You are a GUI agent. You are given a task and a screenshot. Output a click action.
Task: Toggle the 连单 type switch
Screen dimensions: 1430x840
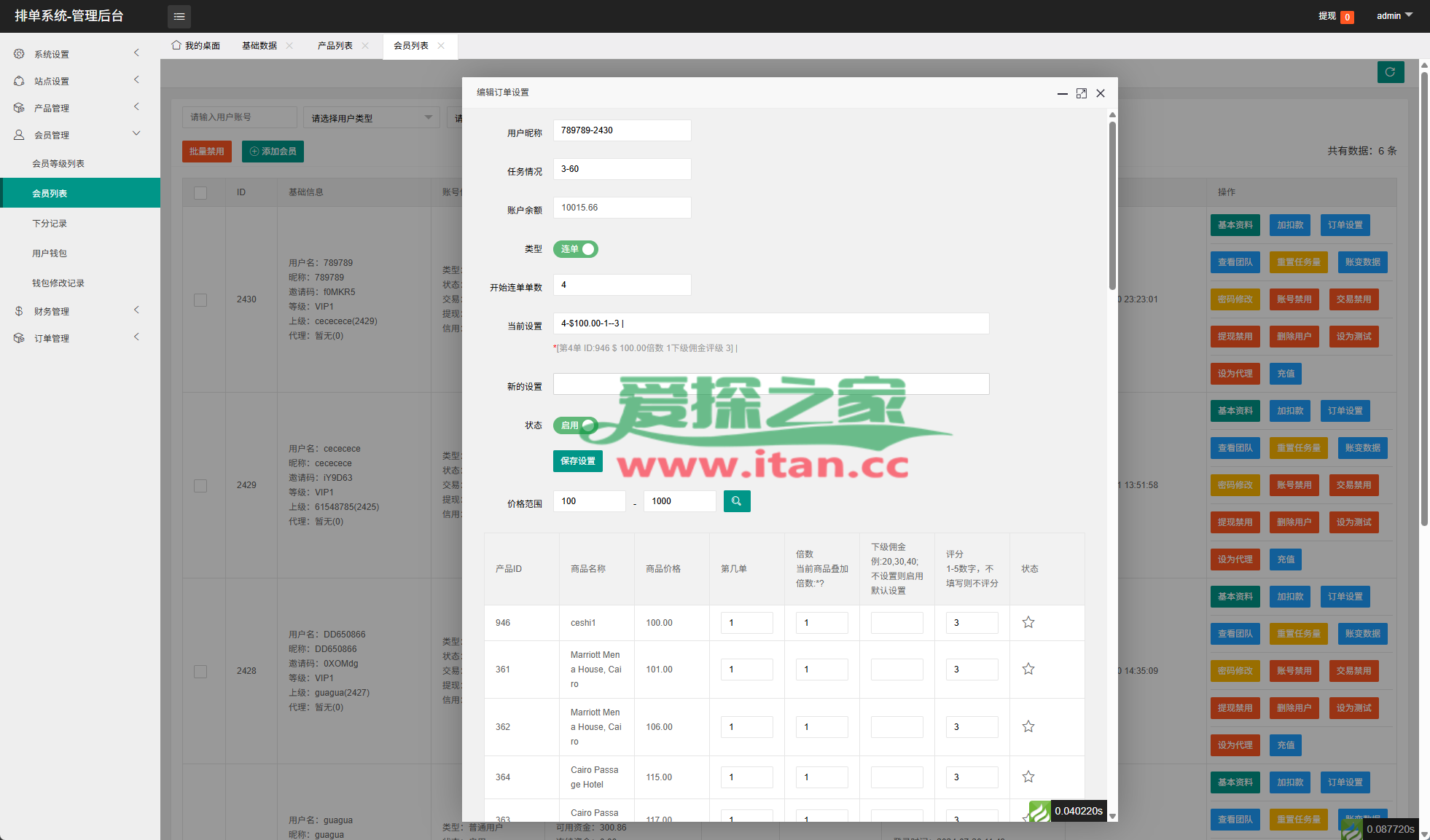576,249
